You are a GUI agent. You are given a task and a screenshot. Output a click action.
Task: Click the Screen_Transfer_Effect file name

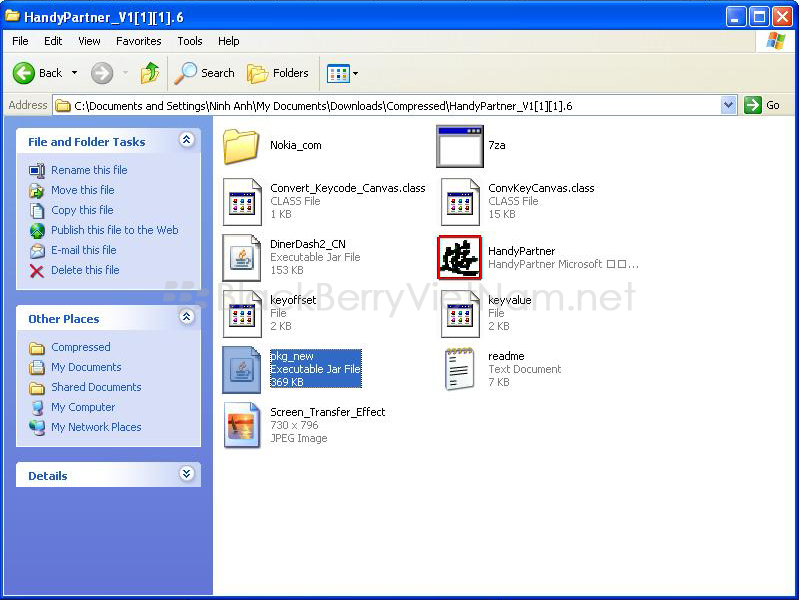click(328, 412)
